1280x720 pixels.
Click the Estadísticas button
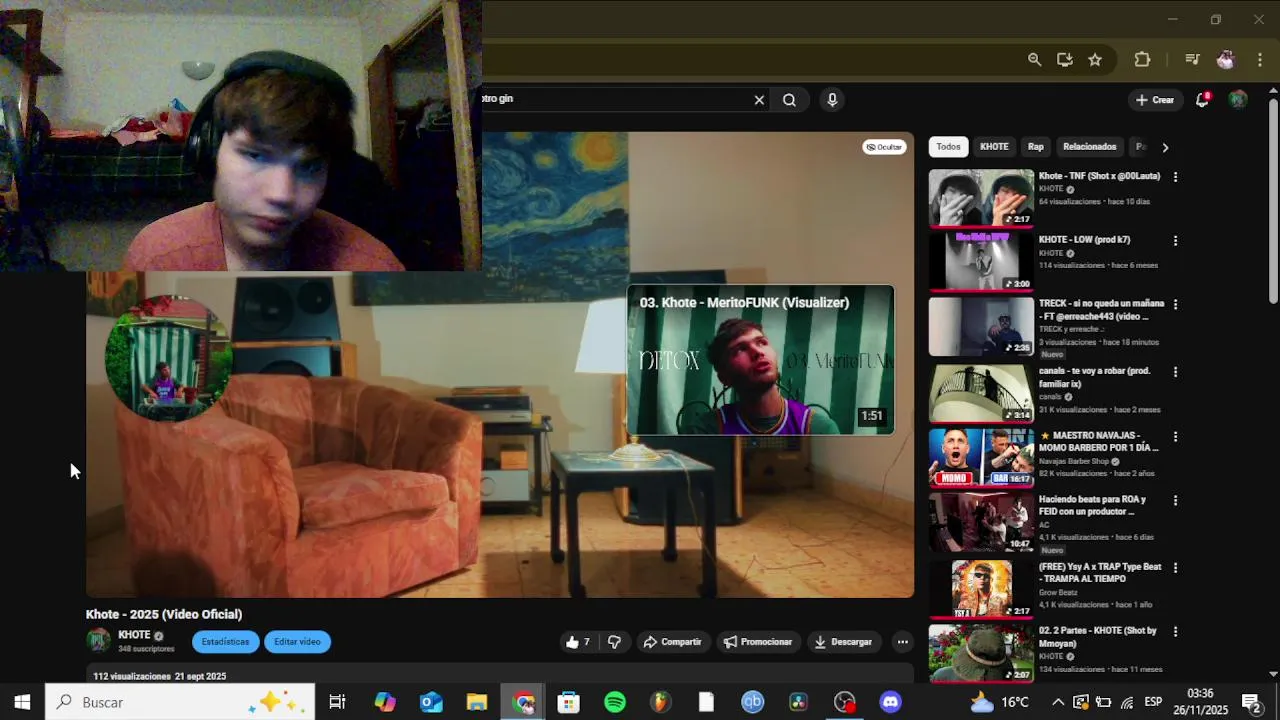coord(225,642)
